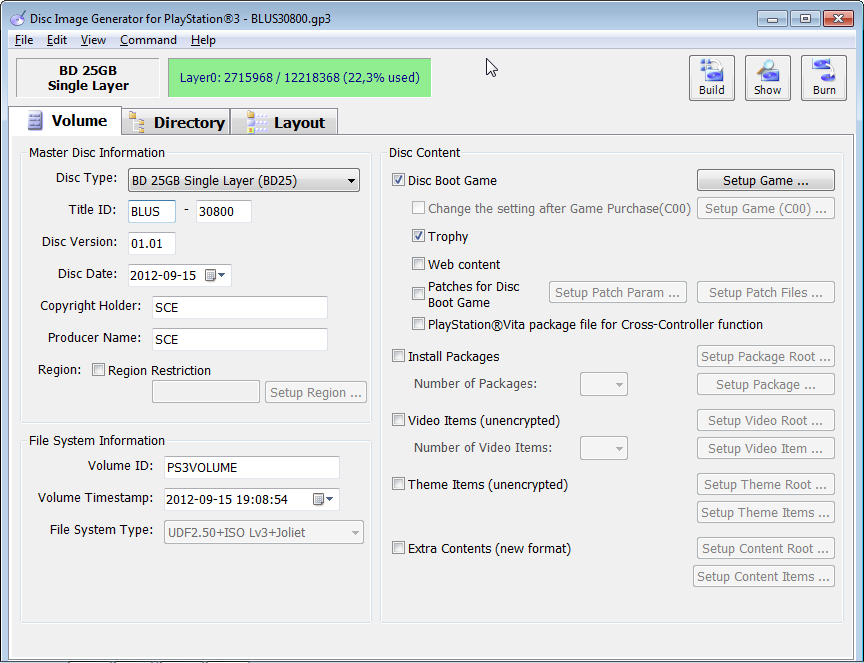Uncheck the Disc Boot Game checkbox
Image resolution: width=864 pixels, height=663 pixels.
coord(398,180)
